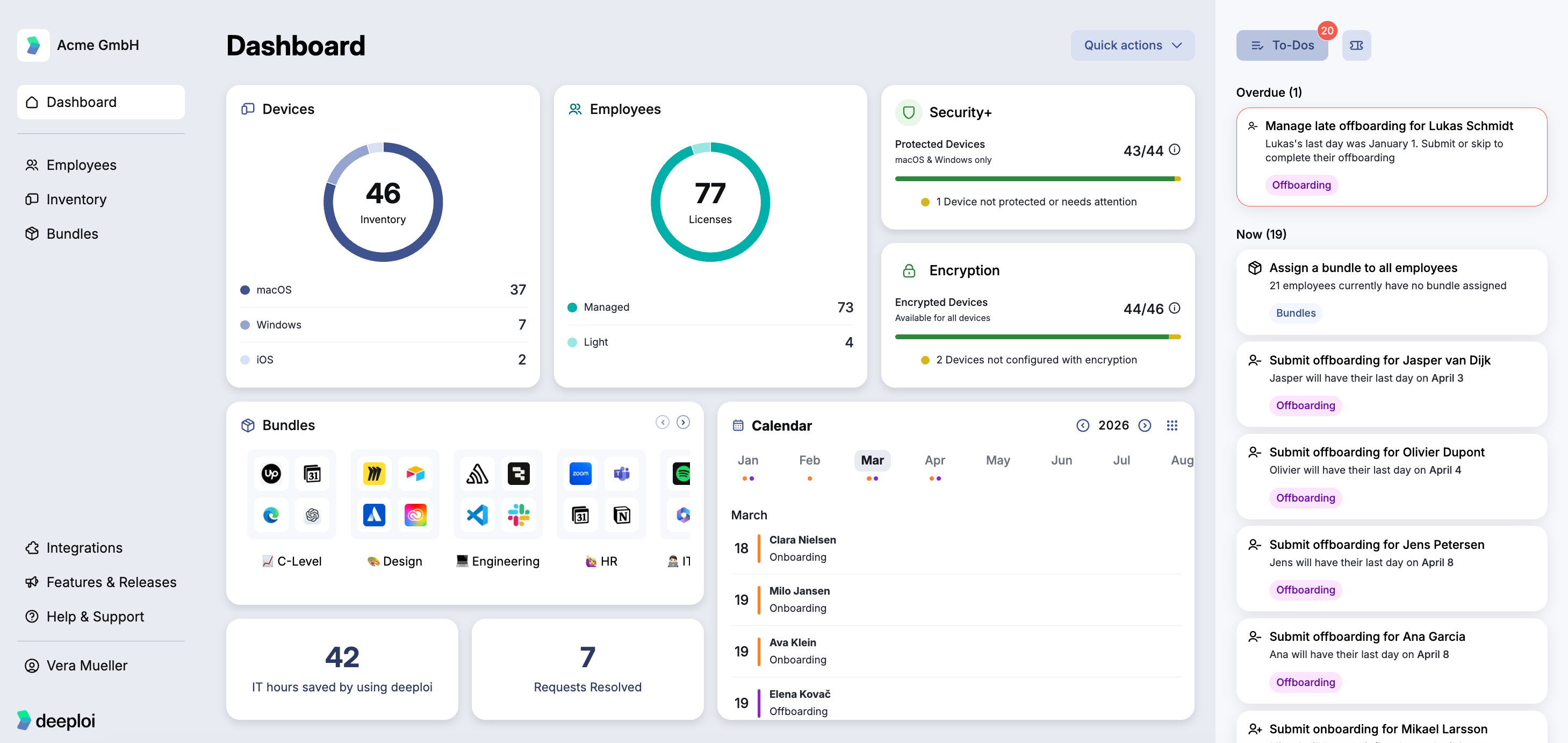1568x743 pixels.
Task: Click the Spotify icon in Bundles
Action: (x=681, y=473)
